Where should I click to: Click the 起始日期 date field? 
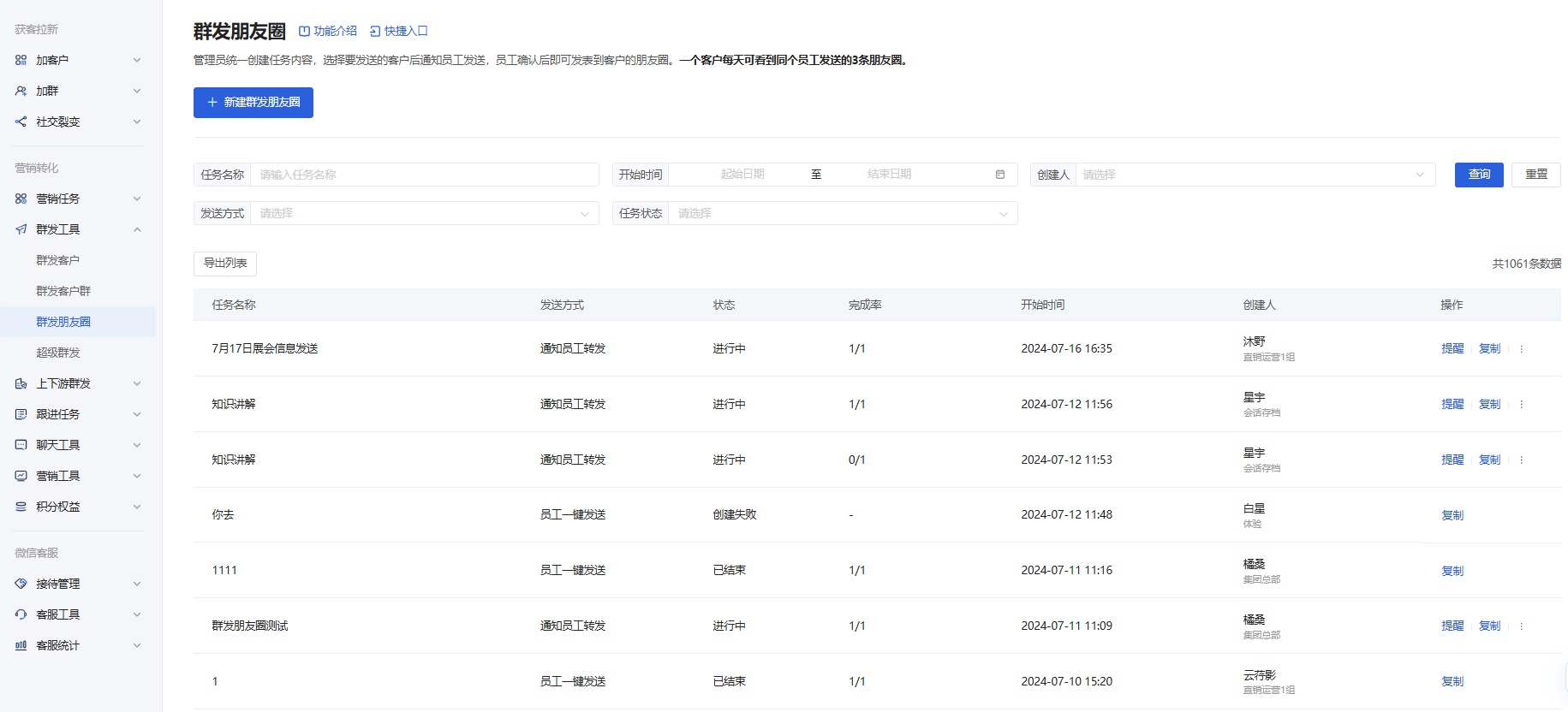[742, 175]
